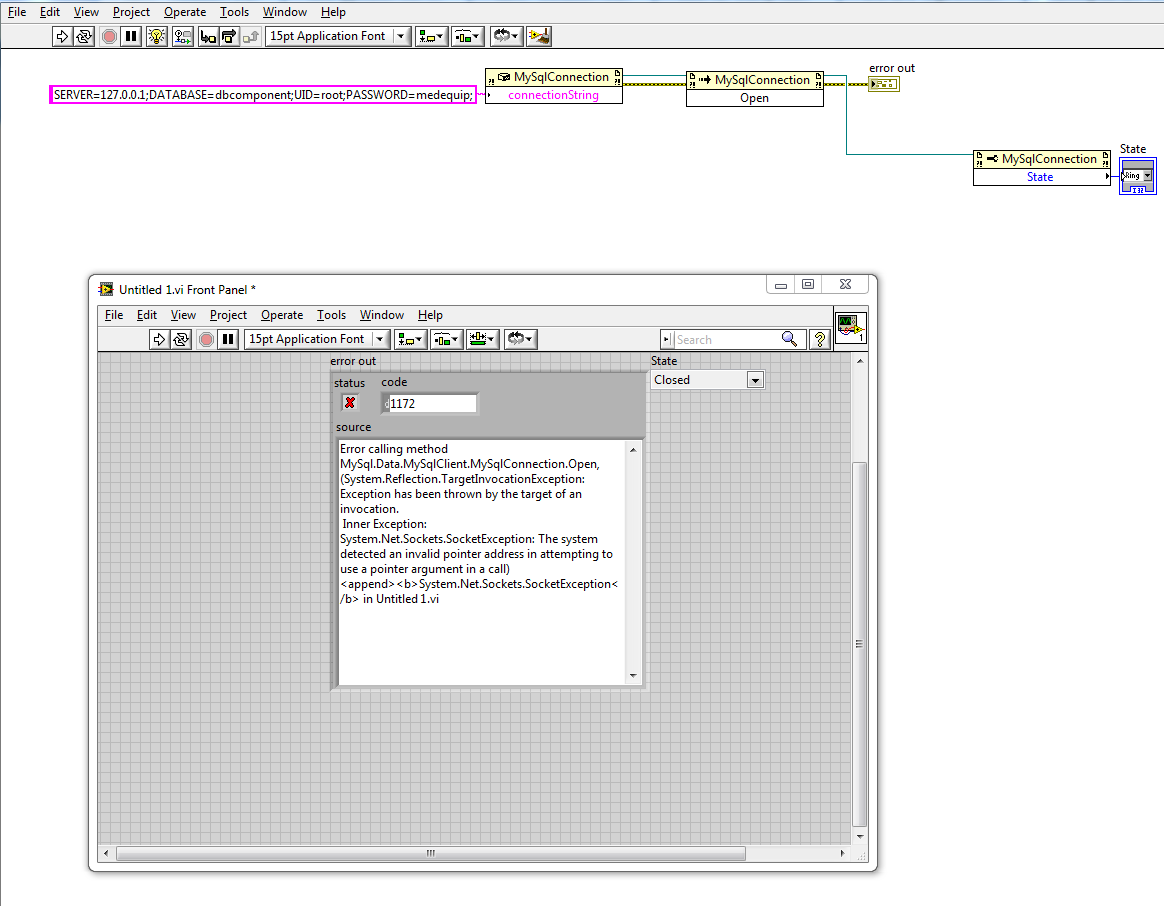This screenshot has height=906, width=1164.
Task: Click Front Panel vertical scrollbar thumb
Action: point(860,644)
